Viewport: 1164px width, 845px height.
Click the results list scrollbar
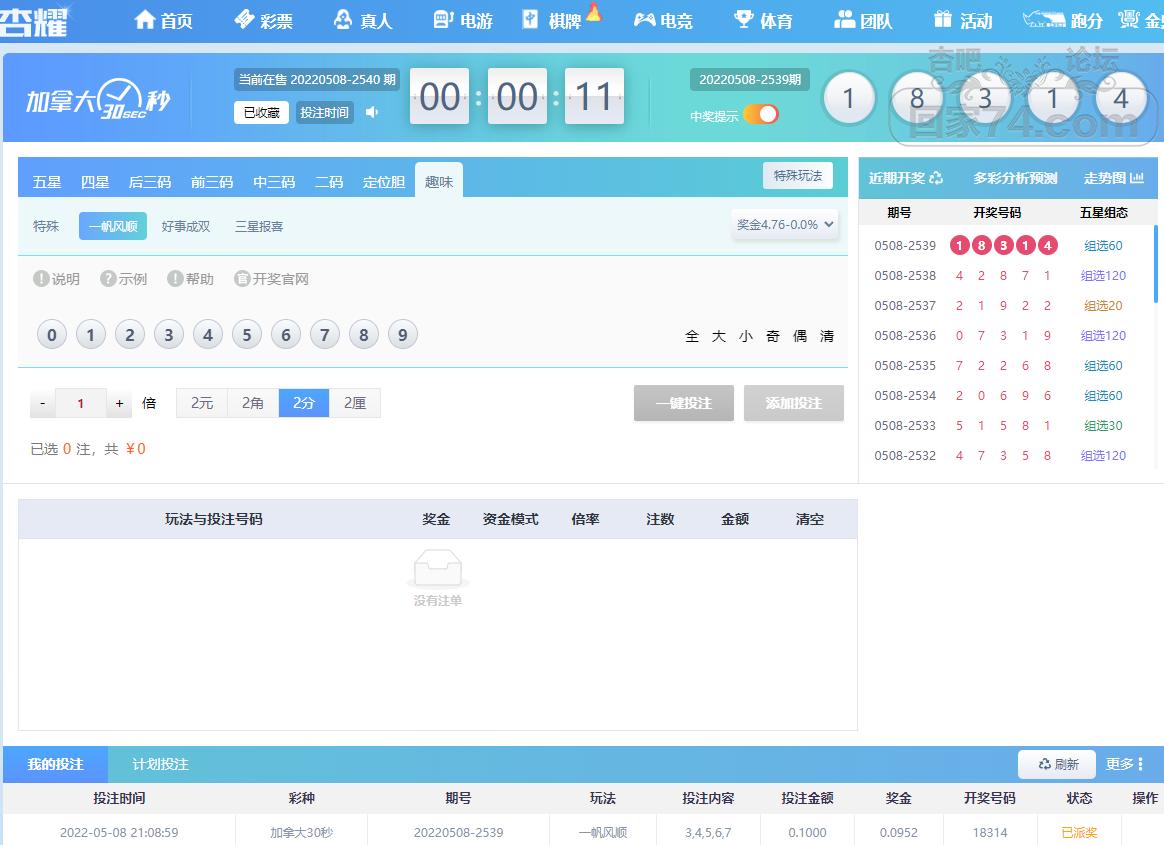click(1154, 264)
